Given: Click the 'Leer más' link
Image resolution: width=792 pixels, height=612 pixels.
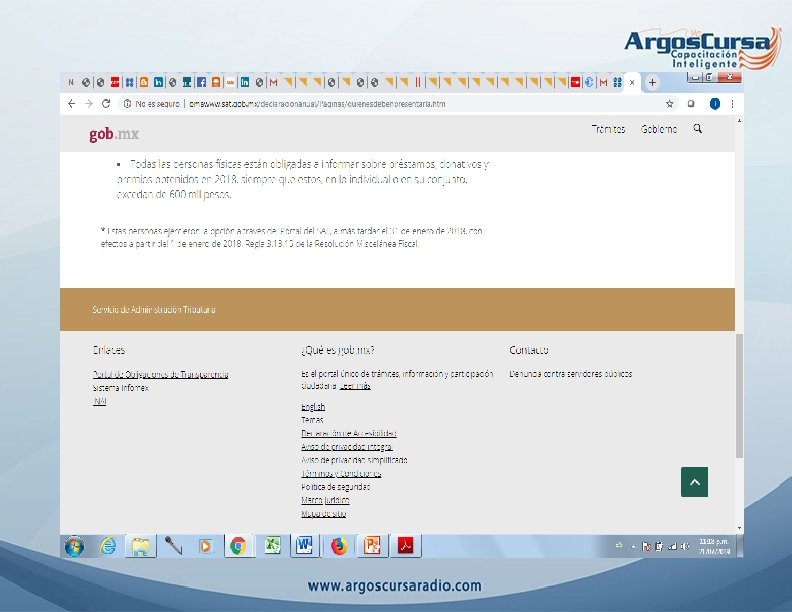Looking at the screenshot, I should pyautogui.click(x=355, y=386).
